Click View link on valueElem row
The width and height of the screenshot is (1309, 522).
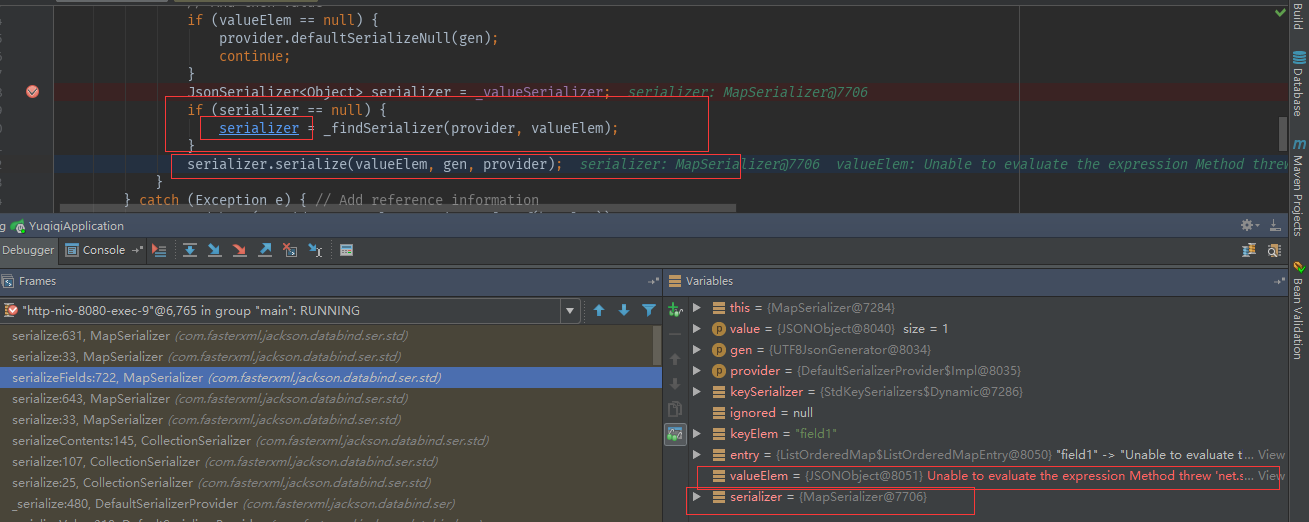click(x=1271, y=476)
